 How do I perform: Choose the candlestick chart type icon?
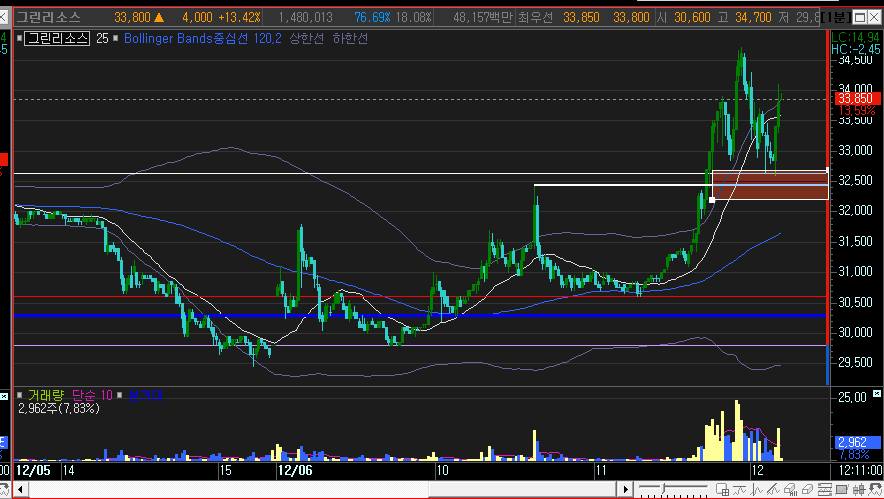pyautogui.click(x=859, y=489)
